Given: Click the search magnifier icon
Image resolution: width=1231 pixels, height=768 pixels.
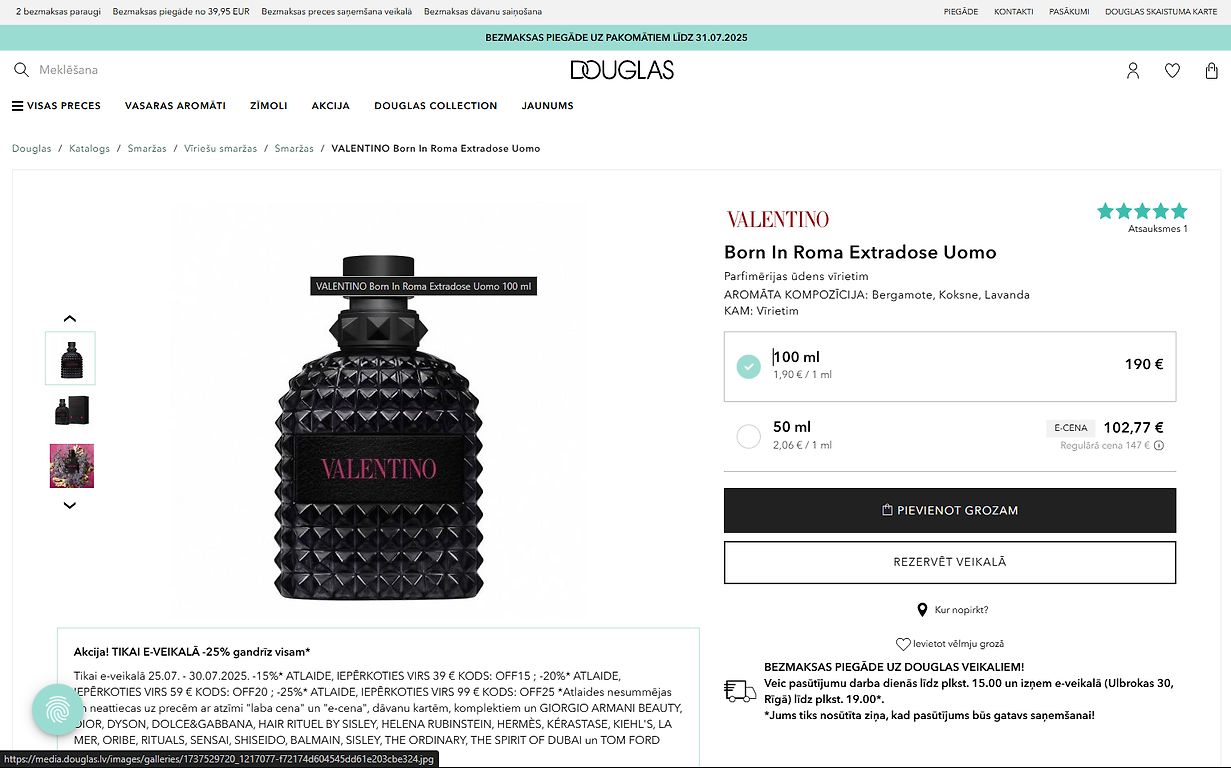Looking at the screenshot, I should (x=21, y=70).
